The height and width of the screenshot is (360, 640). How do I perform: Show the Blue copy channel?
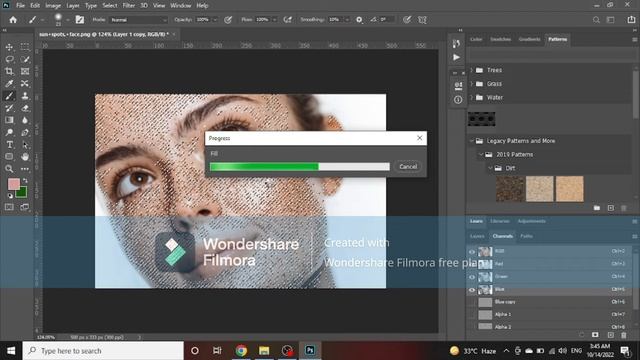[472, 302]
